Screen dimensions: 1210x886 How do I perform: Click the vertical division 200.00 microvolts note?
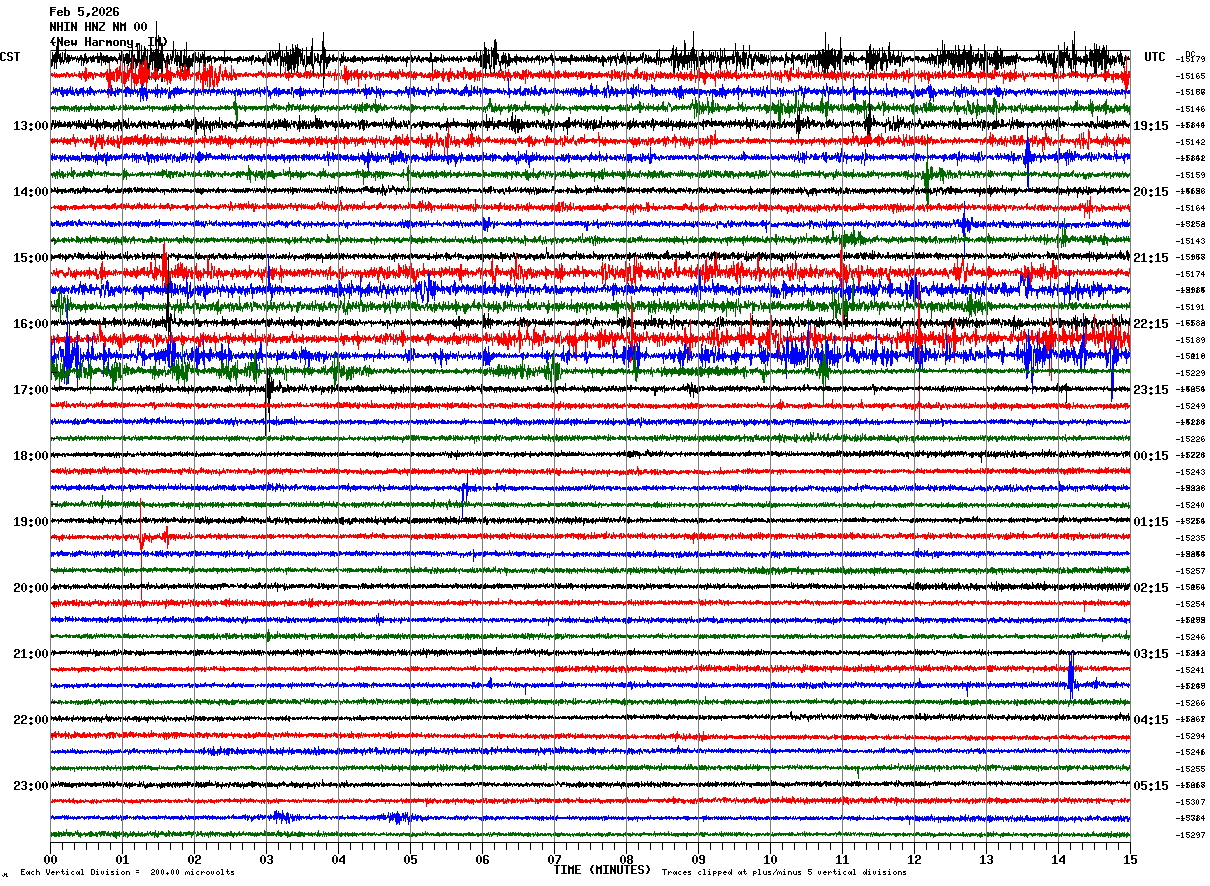[x=128, y=873]
